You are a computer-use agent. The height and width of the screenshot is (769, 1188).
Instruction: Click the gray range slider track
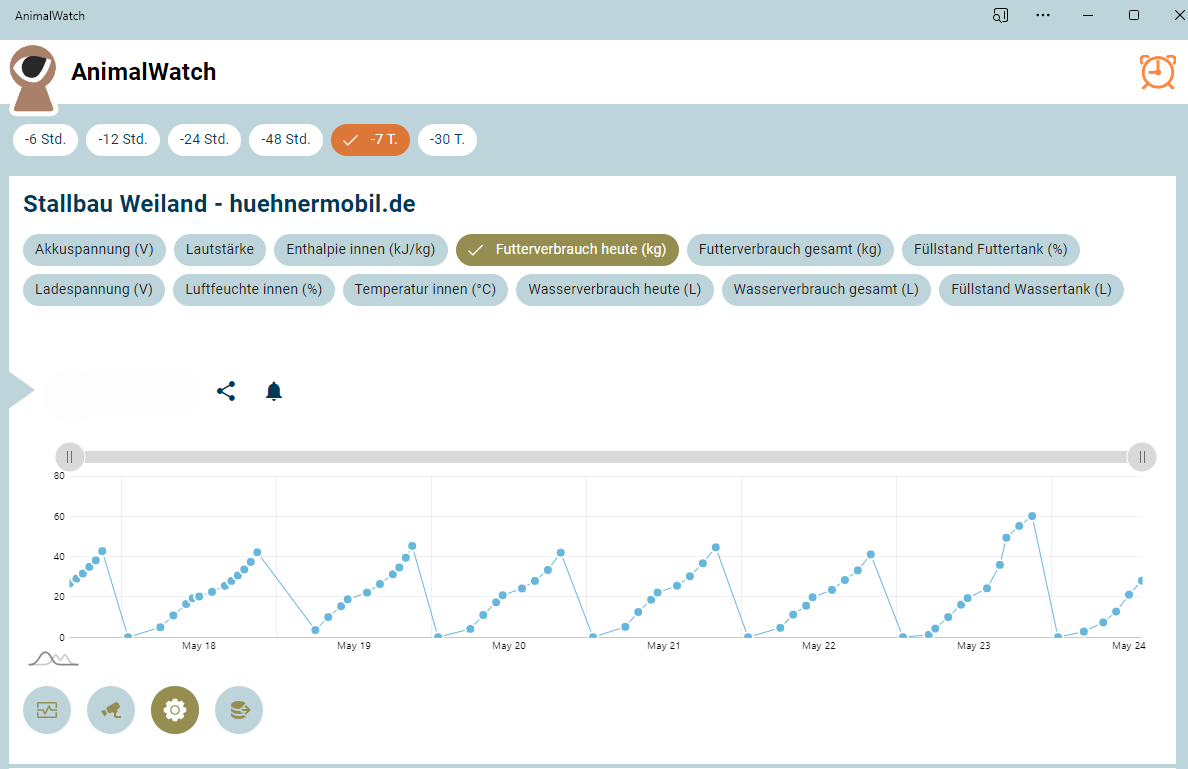(606, 457)
